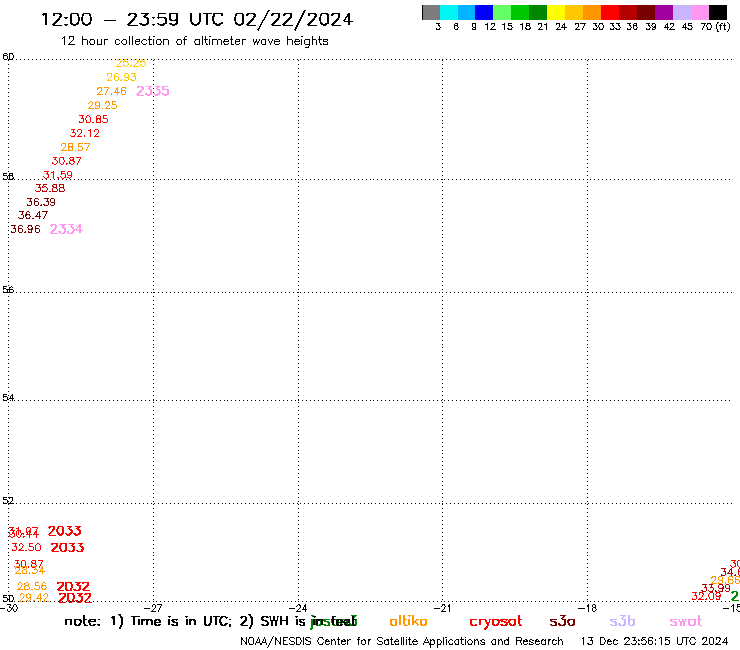Click the wave height value 28.57
The image size is (740, 650).
click(76, 147)
